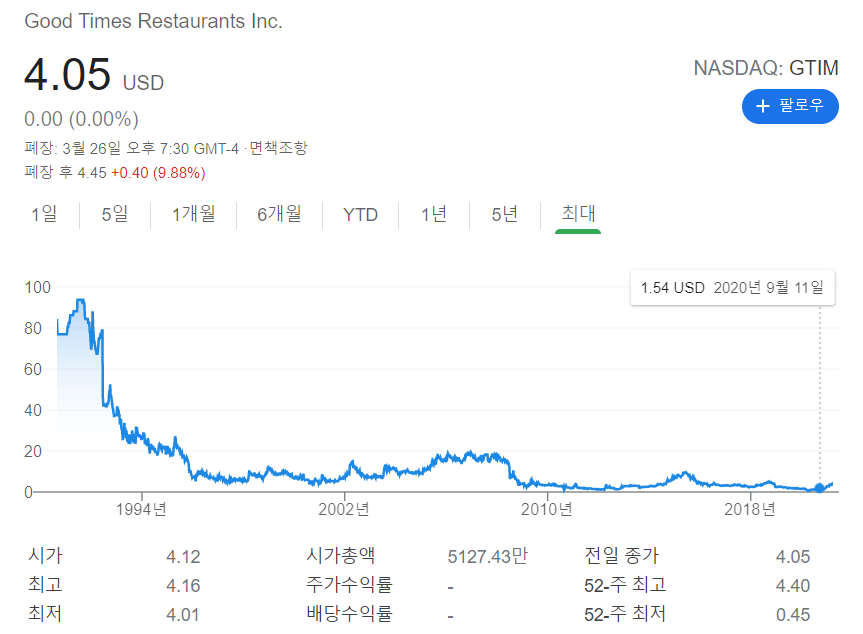Click the 2010년 axis label
Image resolution: width=863 pixels, height=634 pixels.
point(547,509)
